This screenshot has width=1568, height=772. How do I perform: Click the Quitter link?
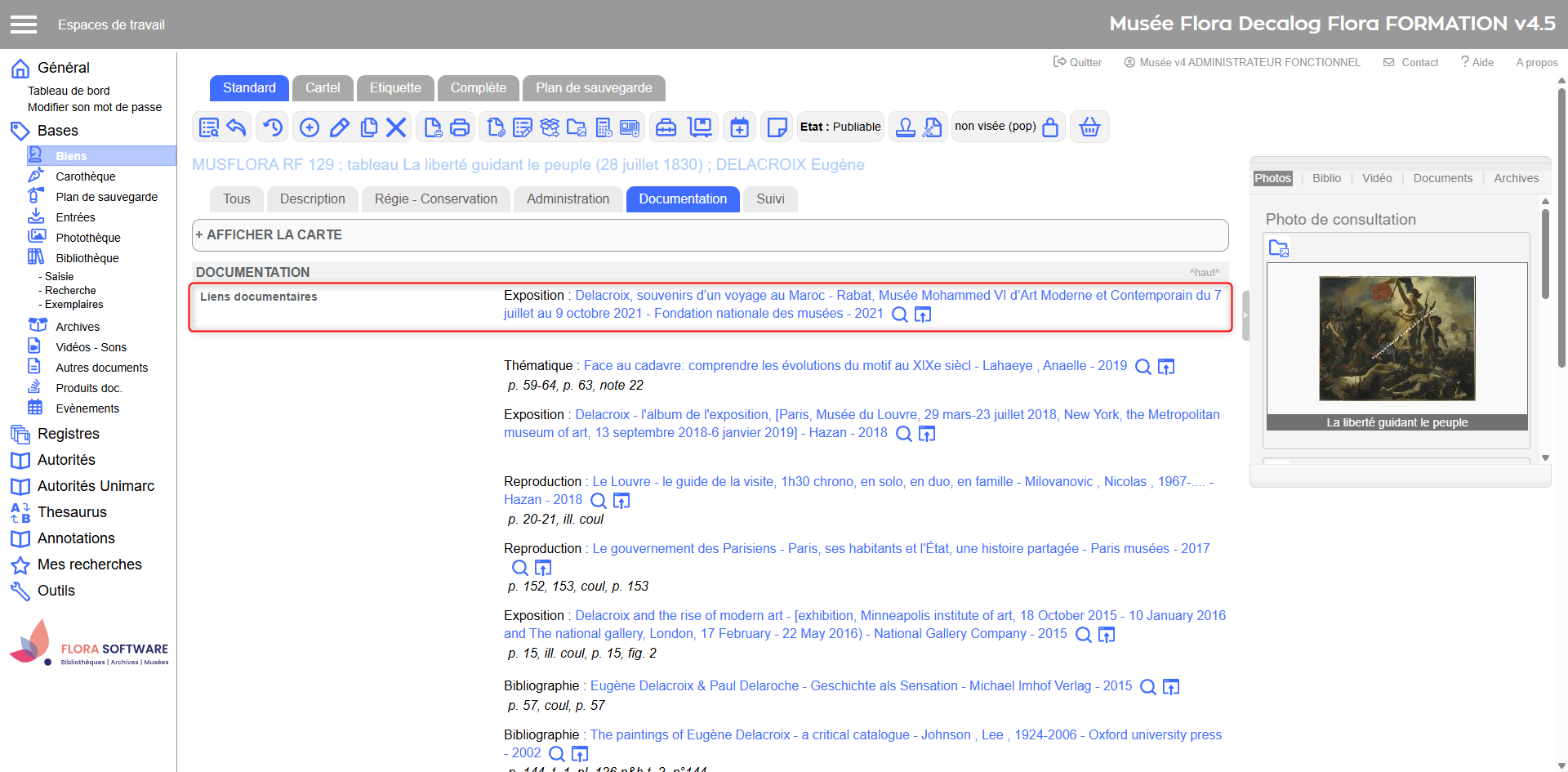pyautogui.click(x=1078, y=62)
